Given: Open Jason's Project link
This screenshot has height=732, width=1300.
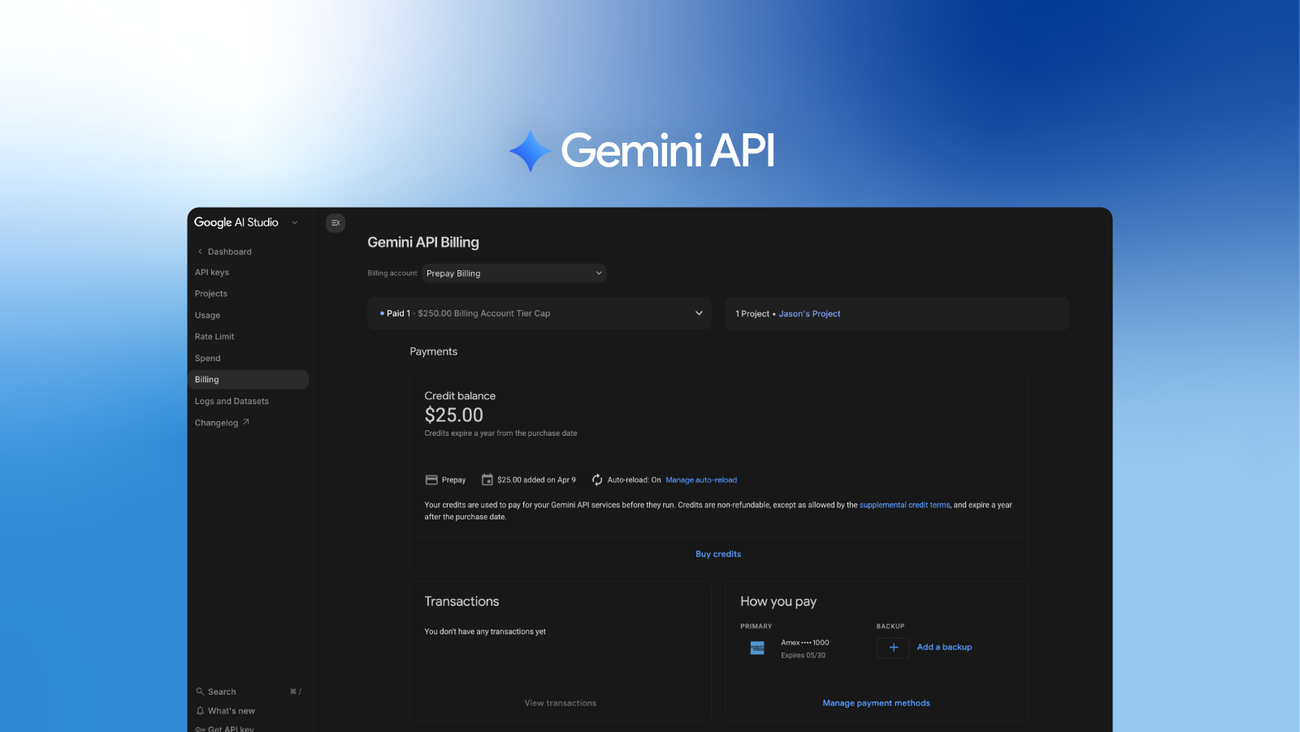Looking at the screenshot, I should [809, 313].
